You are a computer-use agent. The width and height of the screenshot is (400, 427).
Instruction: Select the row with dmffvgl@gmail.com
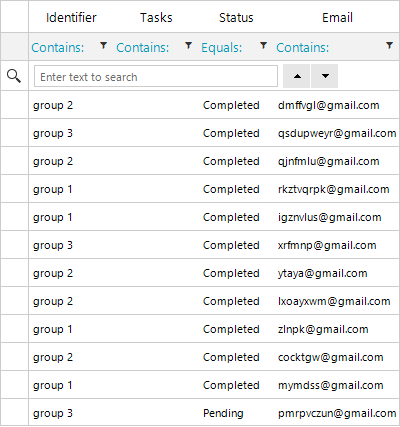[x=214, y=105]
